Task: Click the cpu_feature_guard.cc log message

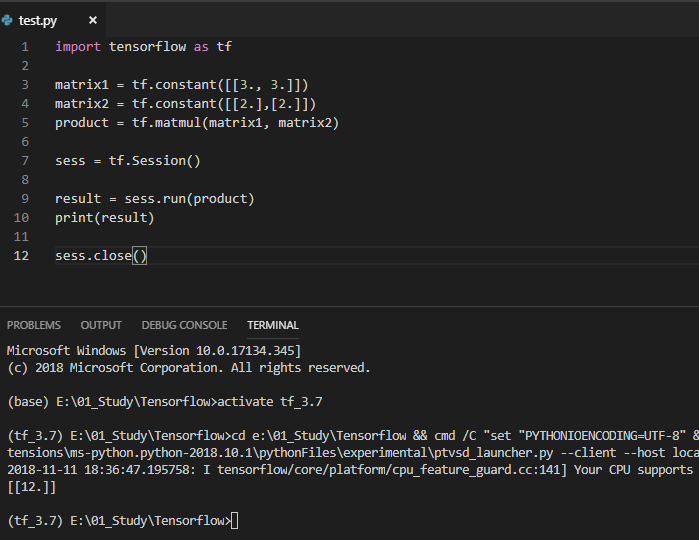Action: click(x=353, y=470)
